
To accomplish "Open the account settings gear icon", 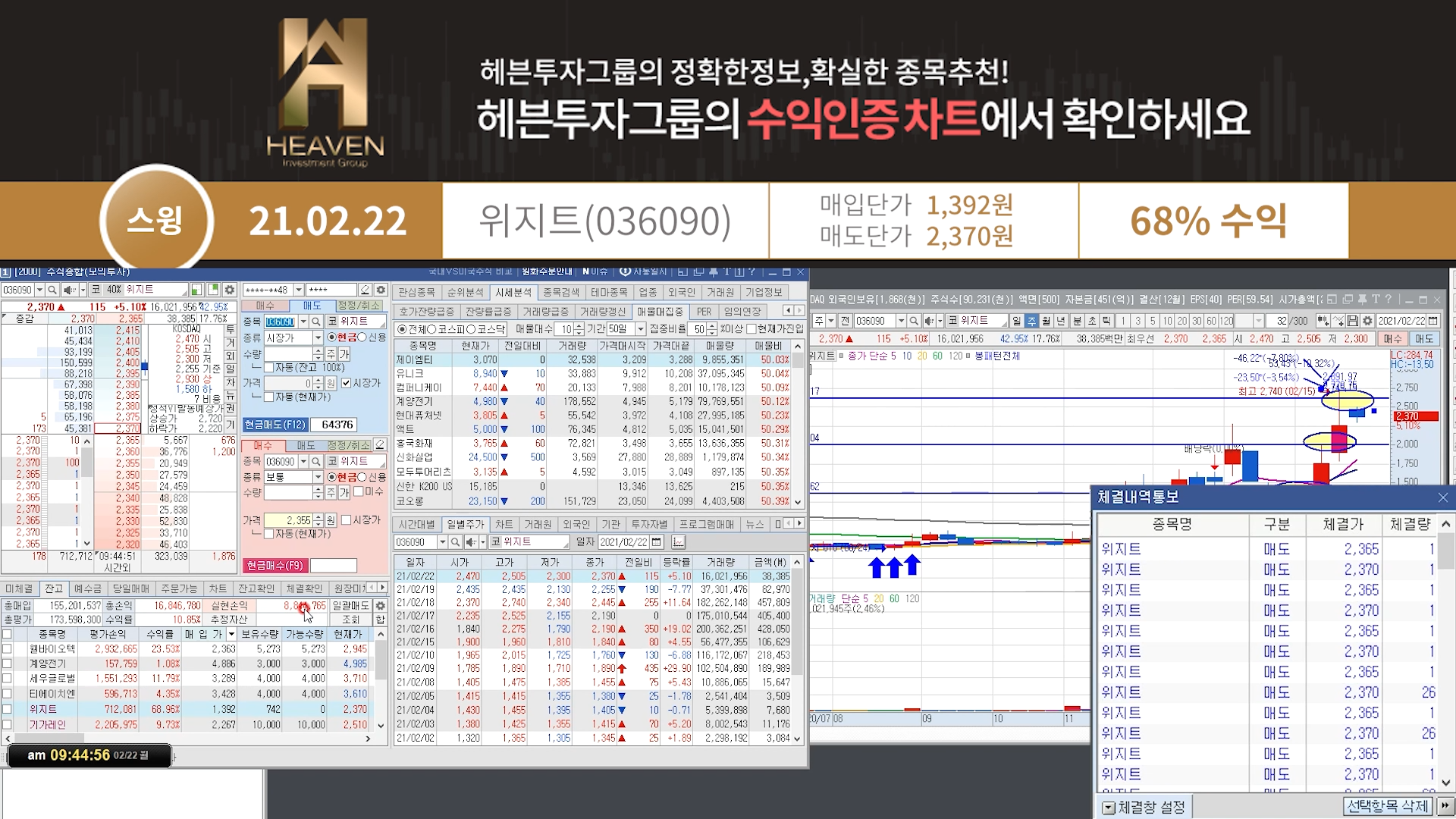I will pyautogui.click(x=381, y=290).
